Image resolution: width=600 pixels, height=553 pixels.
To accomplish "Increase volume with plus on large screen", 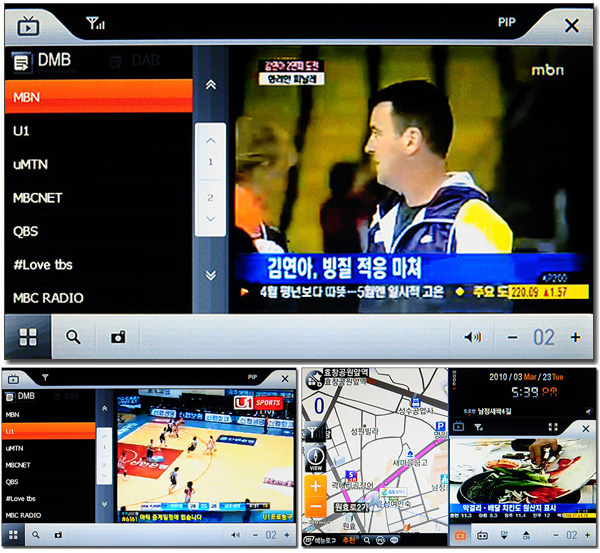I will point(576,337).
